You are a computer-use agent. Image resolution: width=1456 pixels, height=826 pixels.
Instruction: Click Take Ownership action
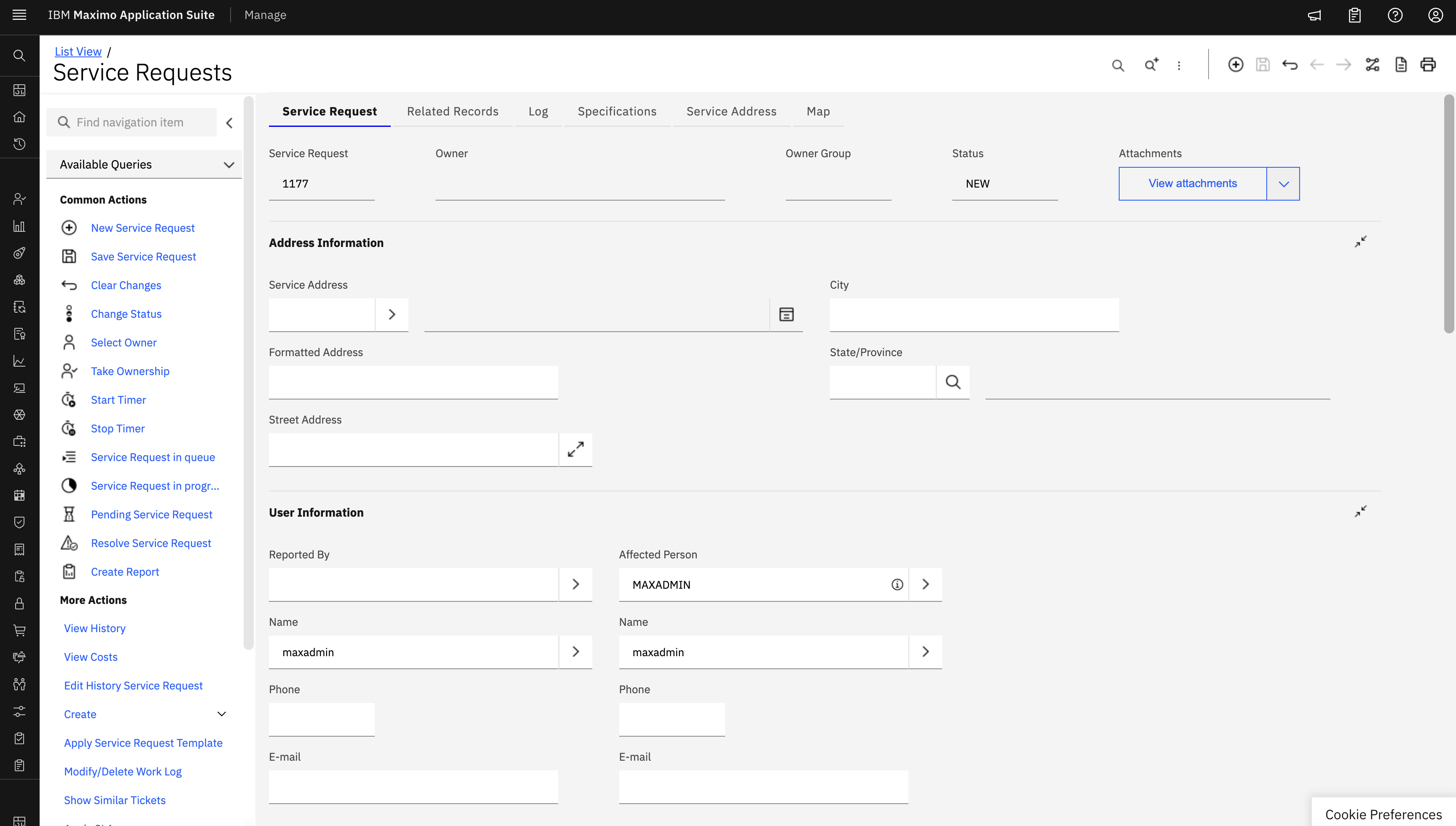point(131,371)
